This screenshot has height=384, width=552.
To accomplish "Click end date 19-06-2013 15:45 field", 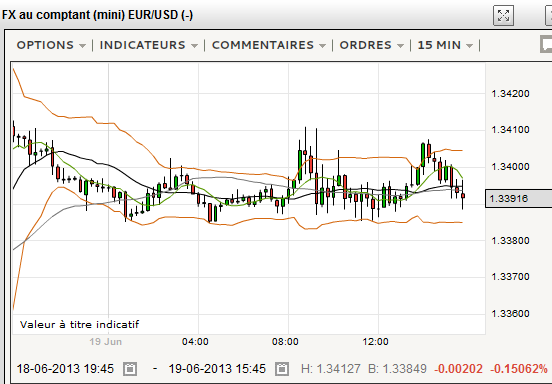I will click(x=217, y=369).
